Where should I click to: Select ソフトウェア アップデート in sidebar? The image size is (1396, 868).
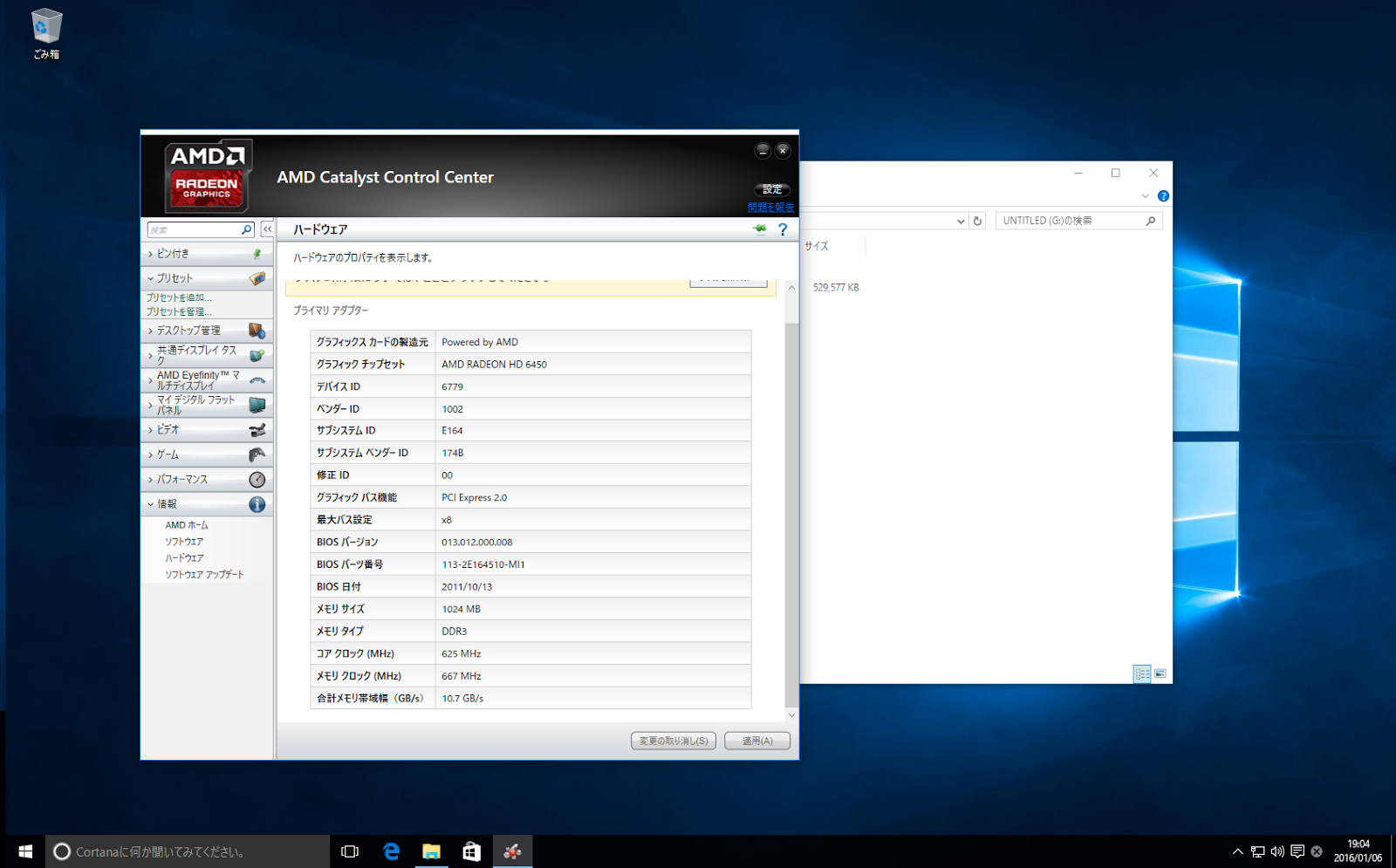[204, 575]
